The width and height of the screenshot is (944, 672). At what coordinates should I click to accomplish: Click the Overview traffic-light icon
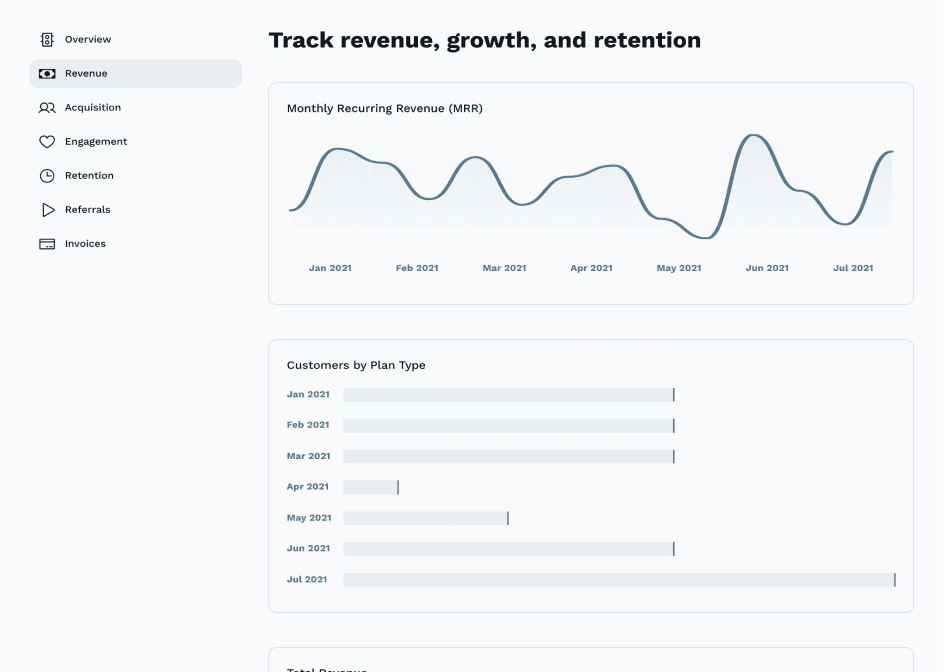(47, 40)
